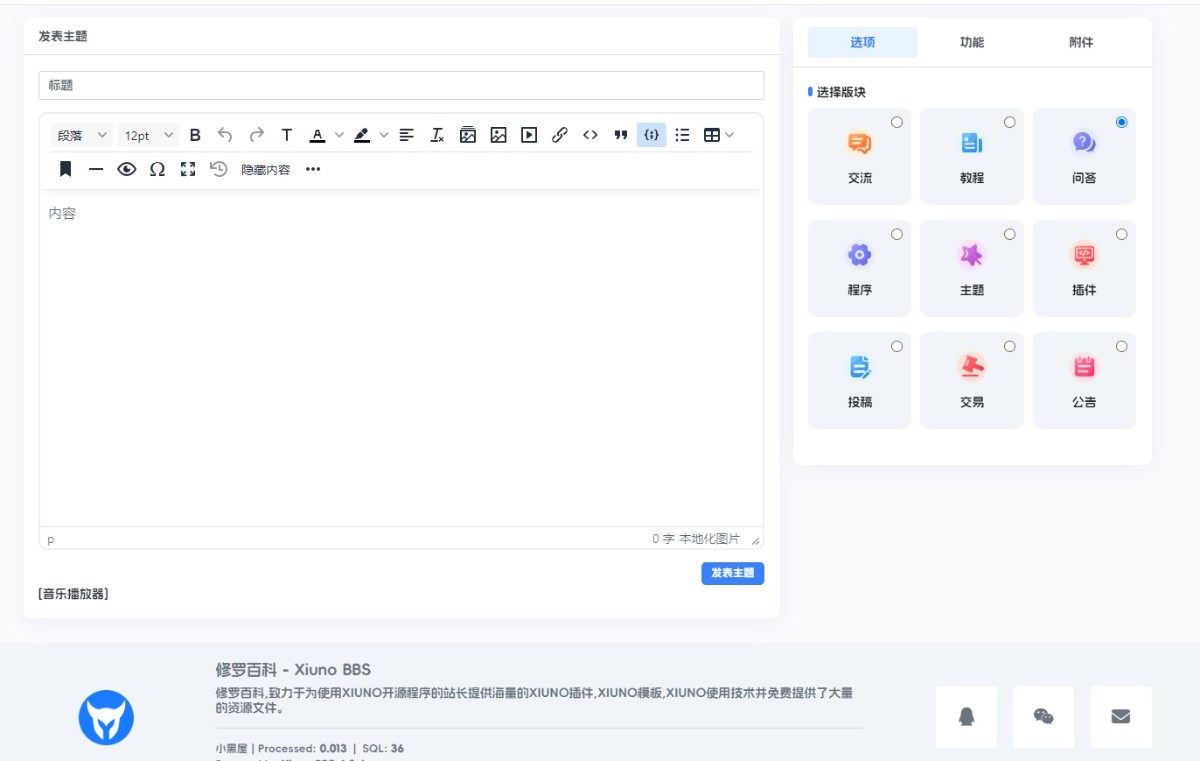Click the text alignment icon
Screen dimensions: 1200x761
coord(406,135)
